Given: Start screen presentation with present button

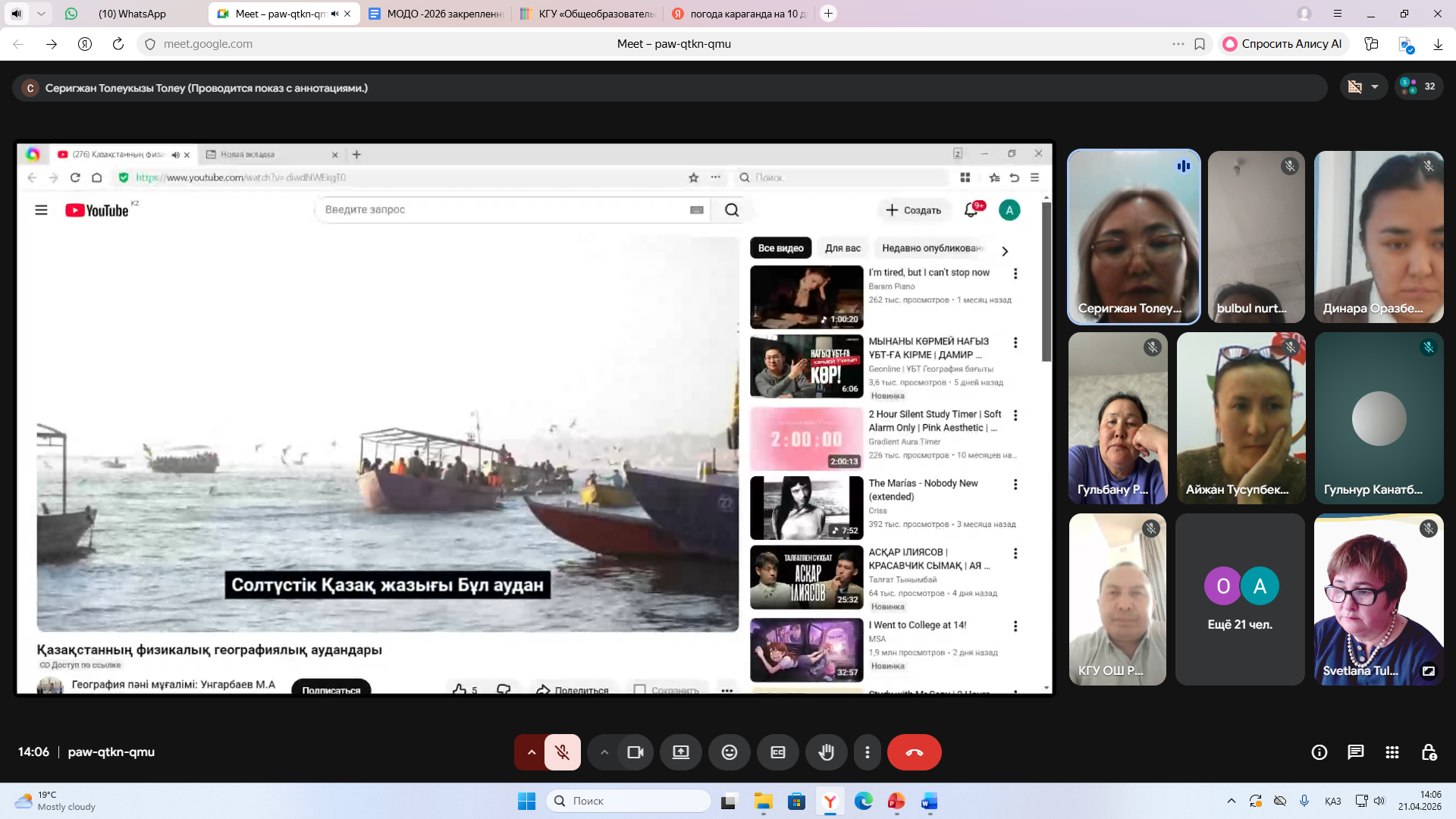Looking at the screenshot, I should click(680, 752).
